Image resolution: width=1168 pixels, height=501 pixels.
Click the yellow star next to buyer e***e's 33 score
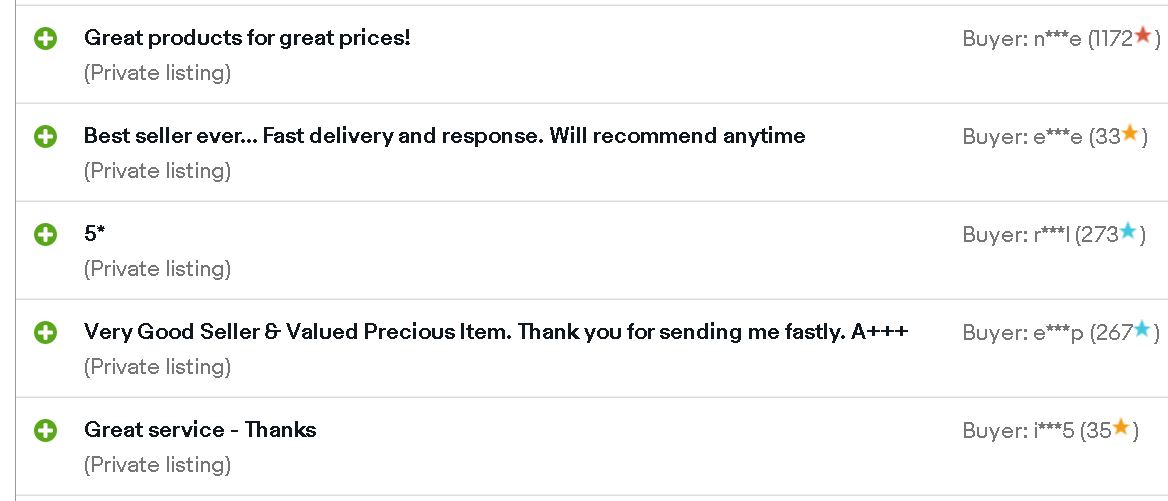click(x=1130, y=133)
